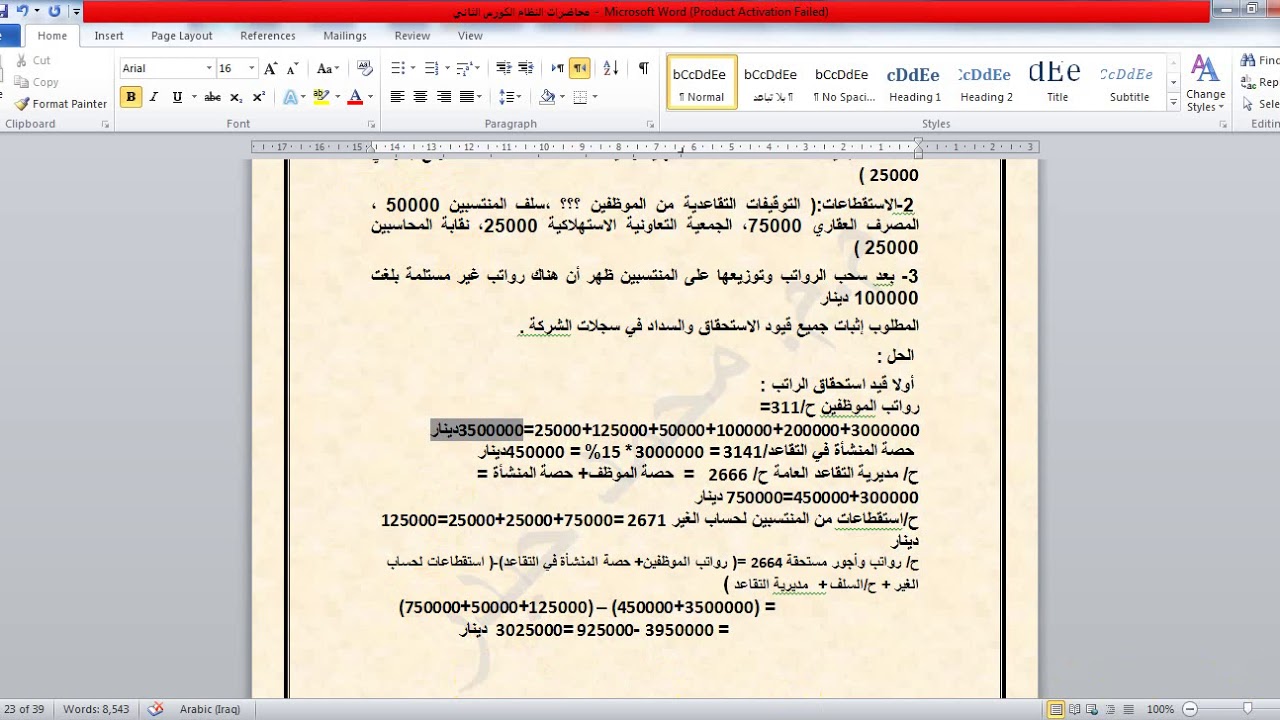Apply the Title style
This screenshot has width=1280, height=720.
(1057, 83)
